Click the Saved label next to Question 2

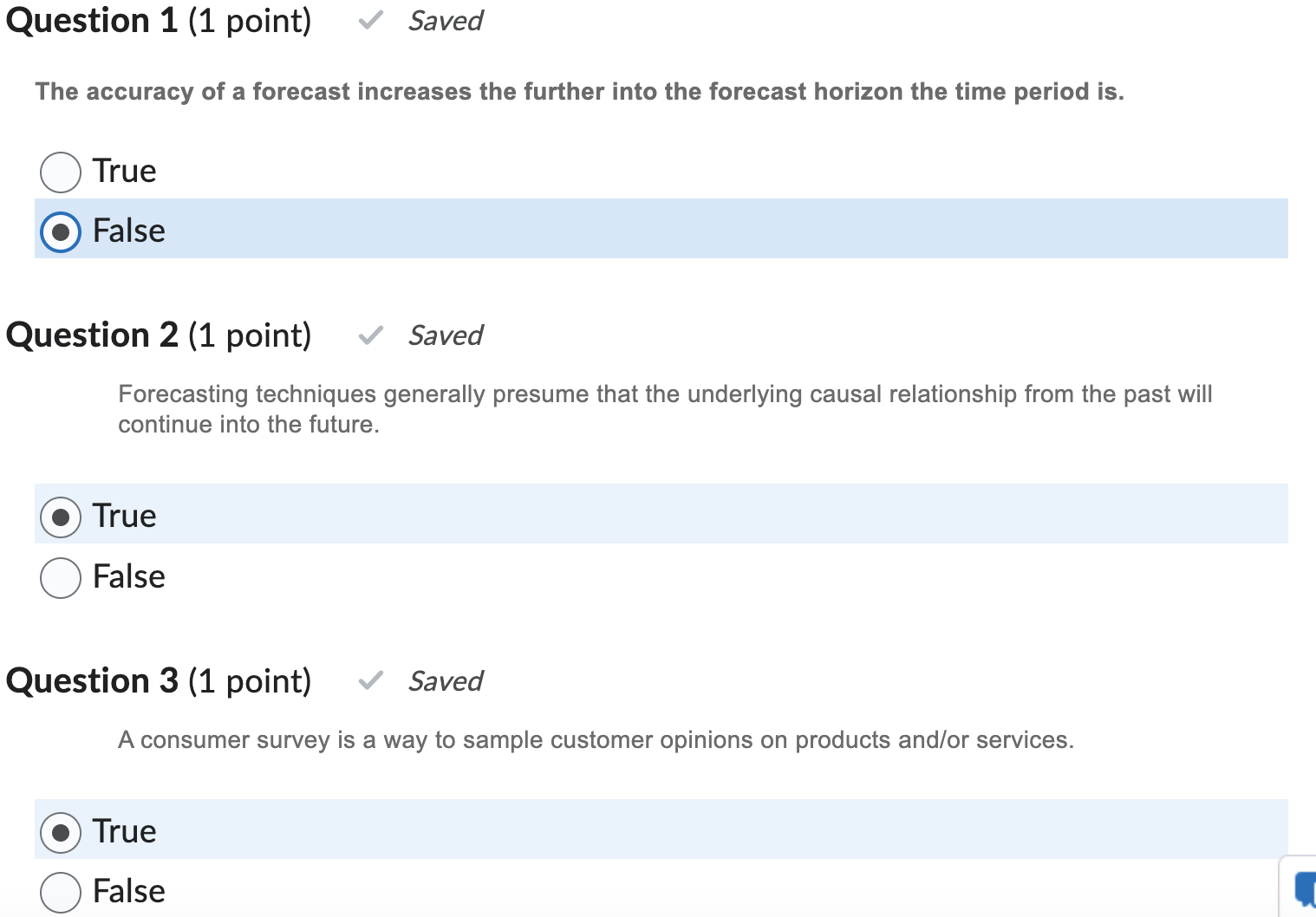(445, 335)
